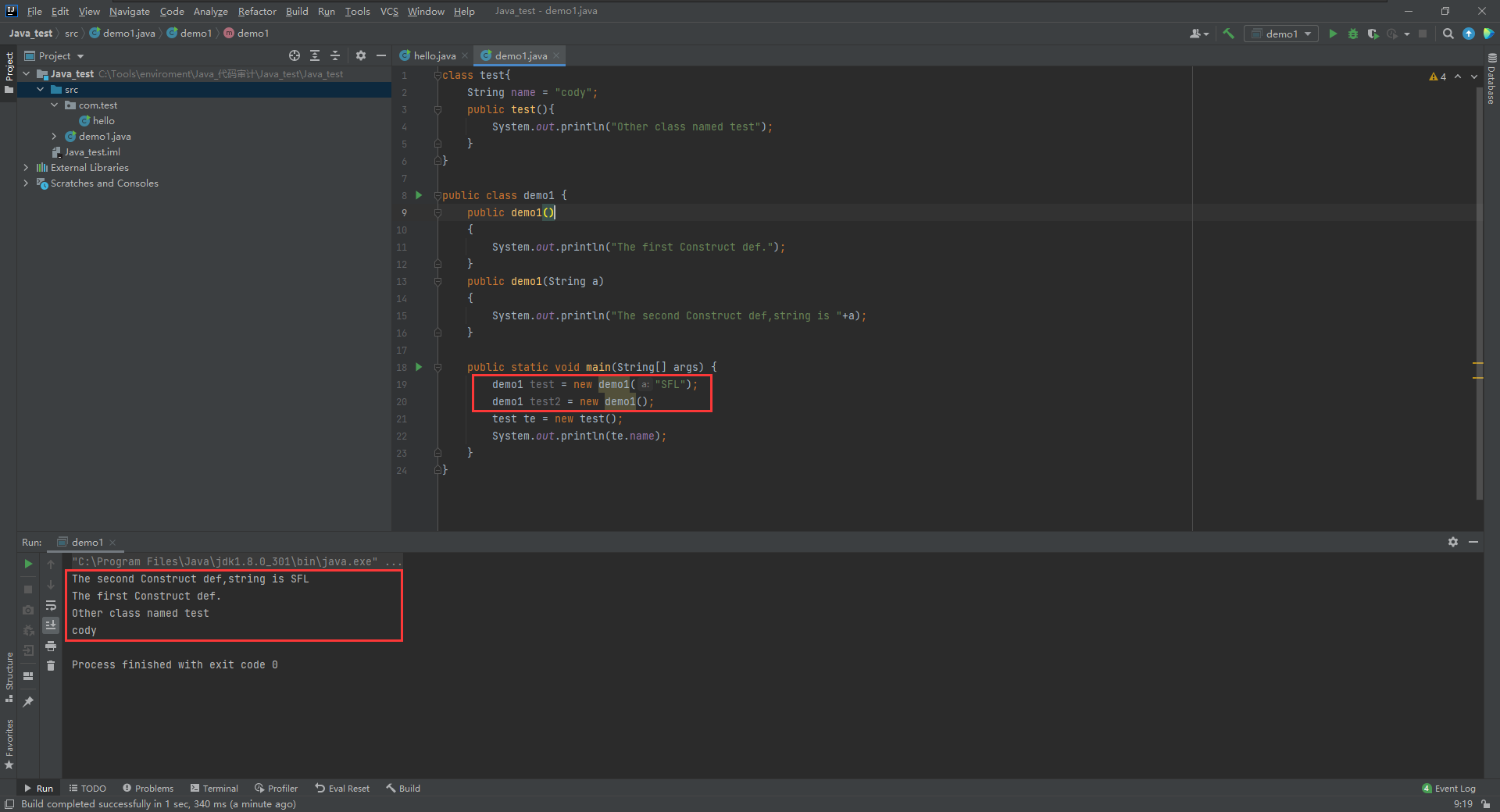Screen dimensions: 1500x812
Task: Open Search Everywhere magnifier icon
Action: 1448,34
